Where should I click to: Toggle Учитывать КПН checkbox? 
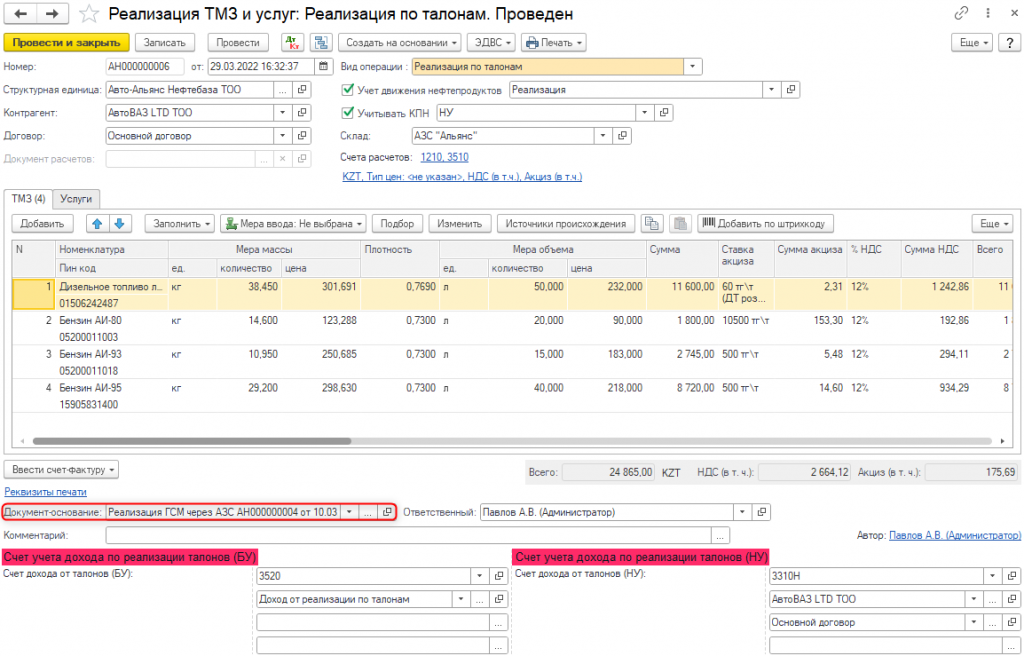(x=349, y=113)
